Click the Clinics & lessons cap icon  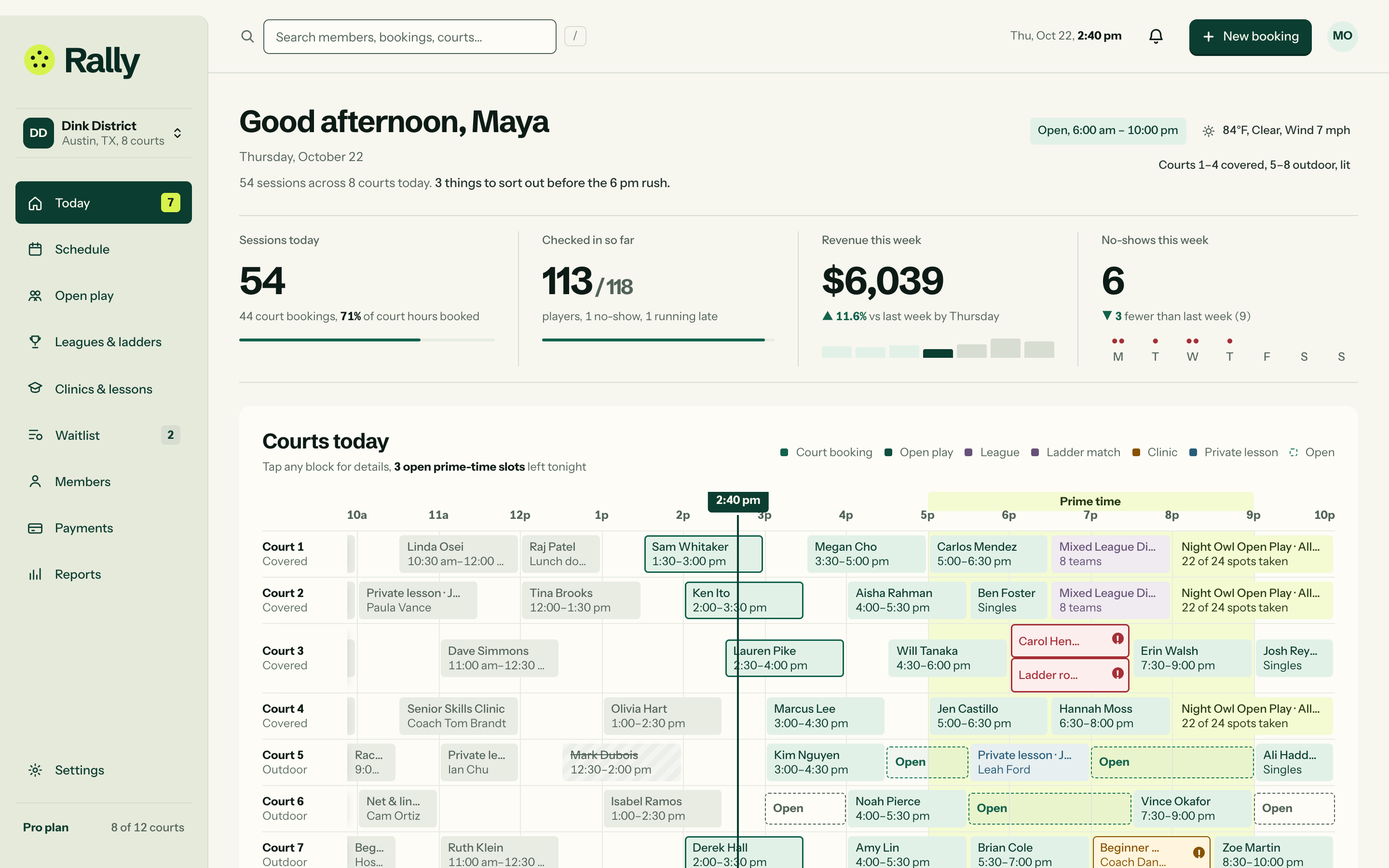coord(35,389)
